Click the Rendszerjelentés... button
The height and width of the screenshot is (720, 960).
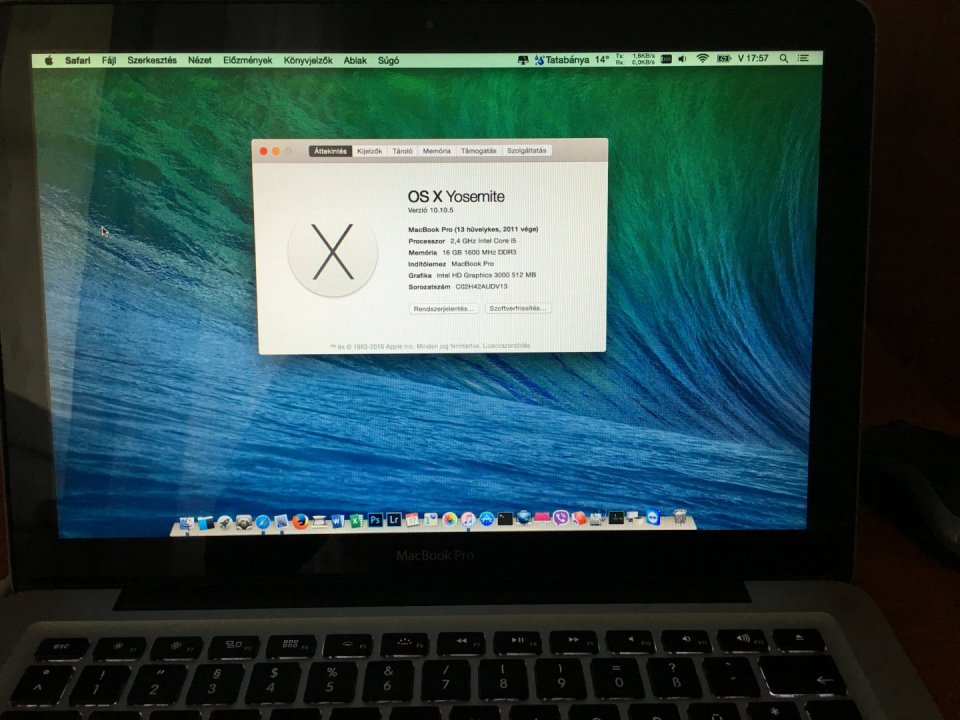(443, 309)
